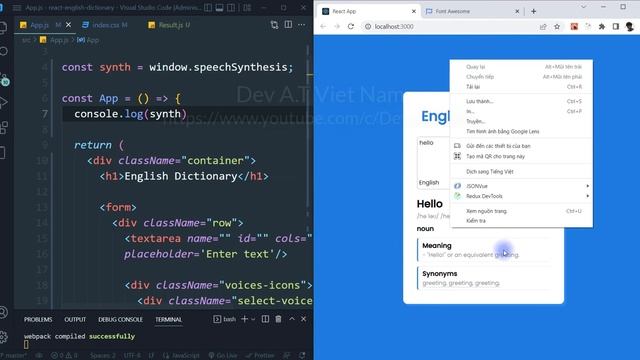Image resolution: width=640 pixels, height=360 pixels.
Task: Open errors and warnings count in status bar
Action: 64,356
